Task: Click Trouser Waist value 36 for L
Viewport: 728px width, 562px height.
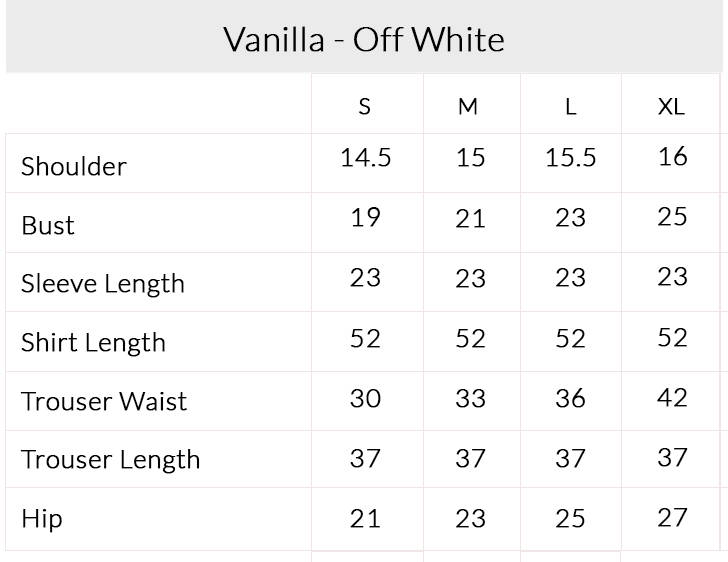Action: coord(571,399)
